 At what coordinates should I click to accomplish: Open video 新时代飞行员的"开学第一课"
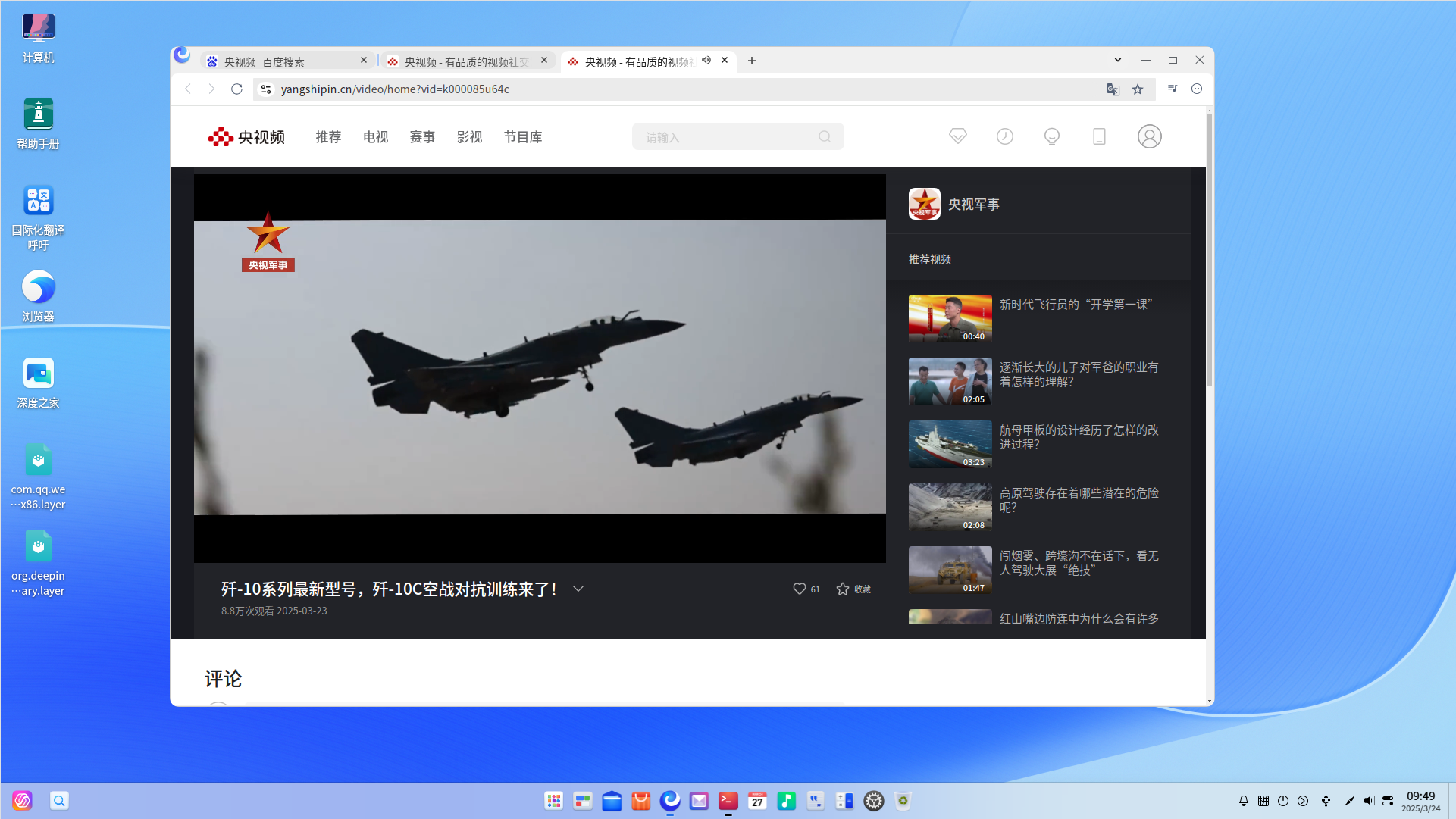pyautogui.click(x=1076, y=305)
